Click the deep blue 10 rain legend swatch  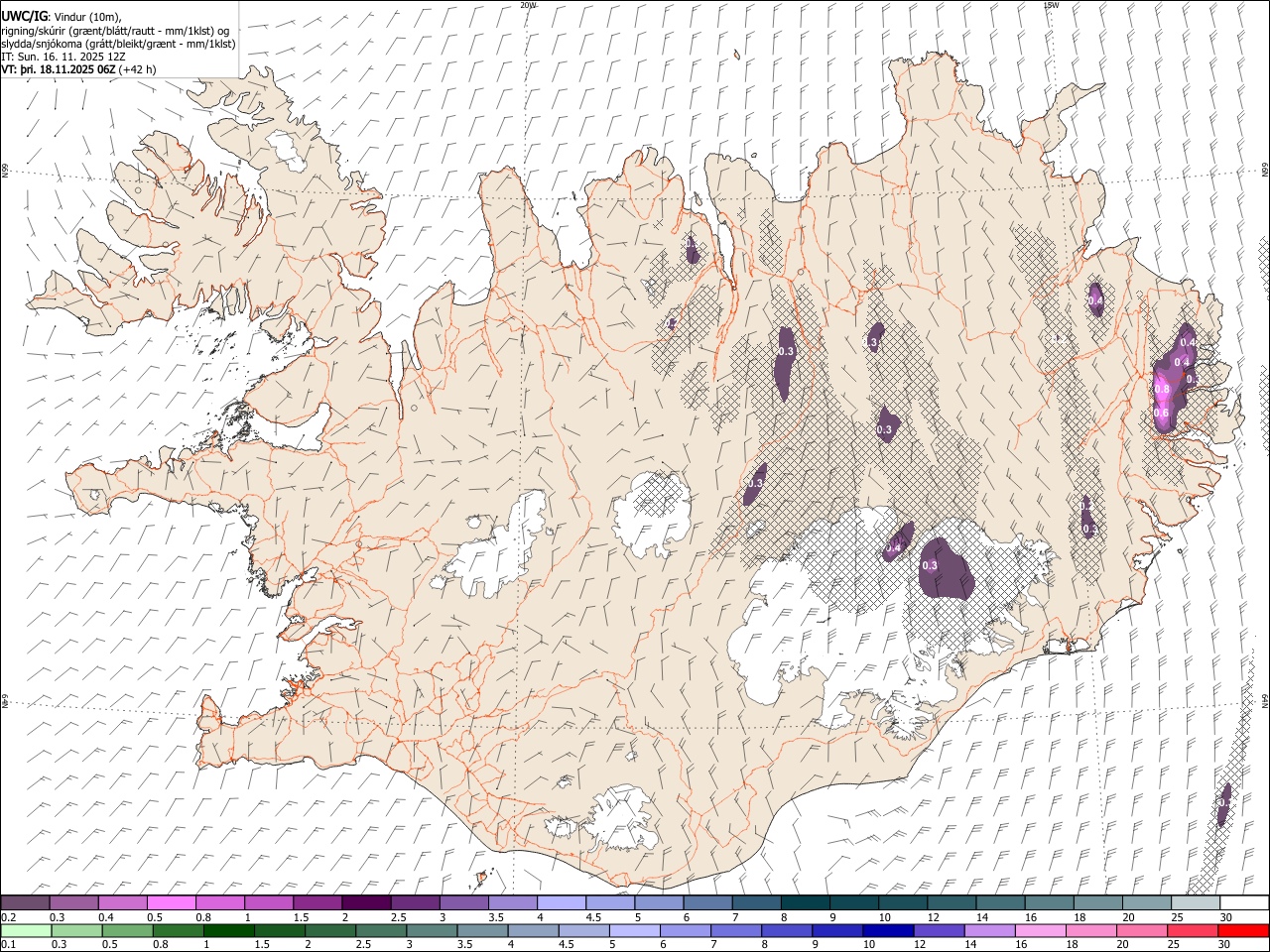click(887, 931)
